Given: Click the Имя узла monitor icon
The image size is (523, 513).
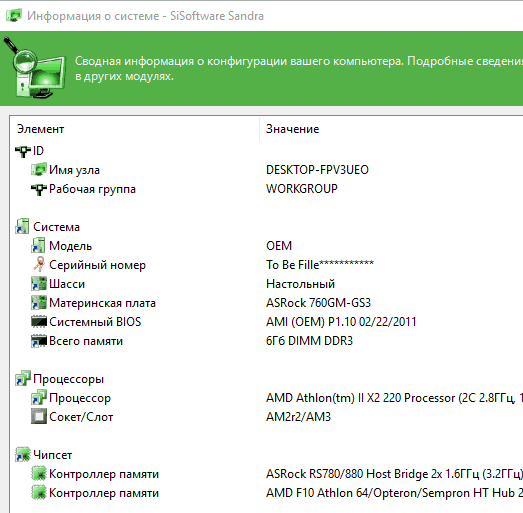Looking at the screenshot, I should tap(39, 170).
